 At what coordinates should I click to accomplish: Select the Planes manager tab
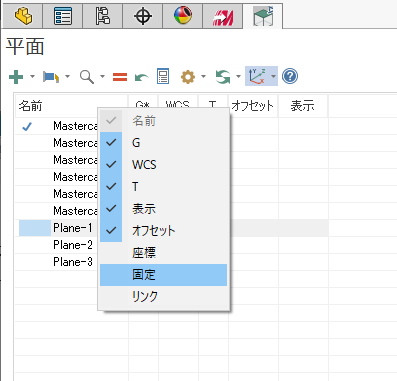(263, 16)
